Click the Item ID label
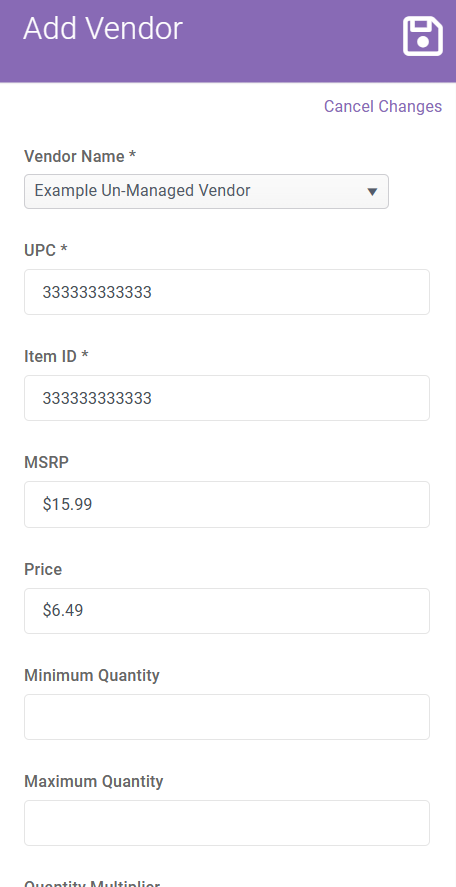Screen dimensions: 456x887 coord(56,356)
